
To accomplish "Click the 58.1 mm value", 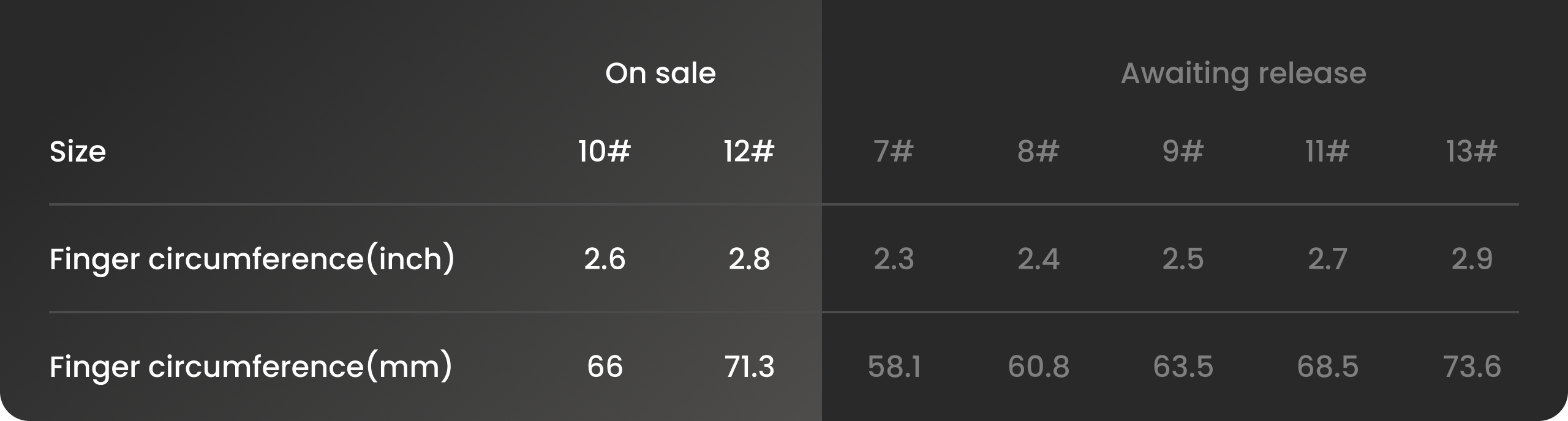I will pyautogui.click(x=894, y=367).
